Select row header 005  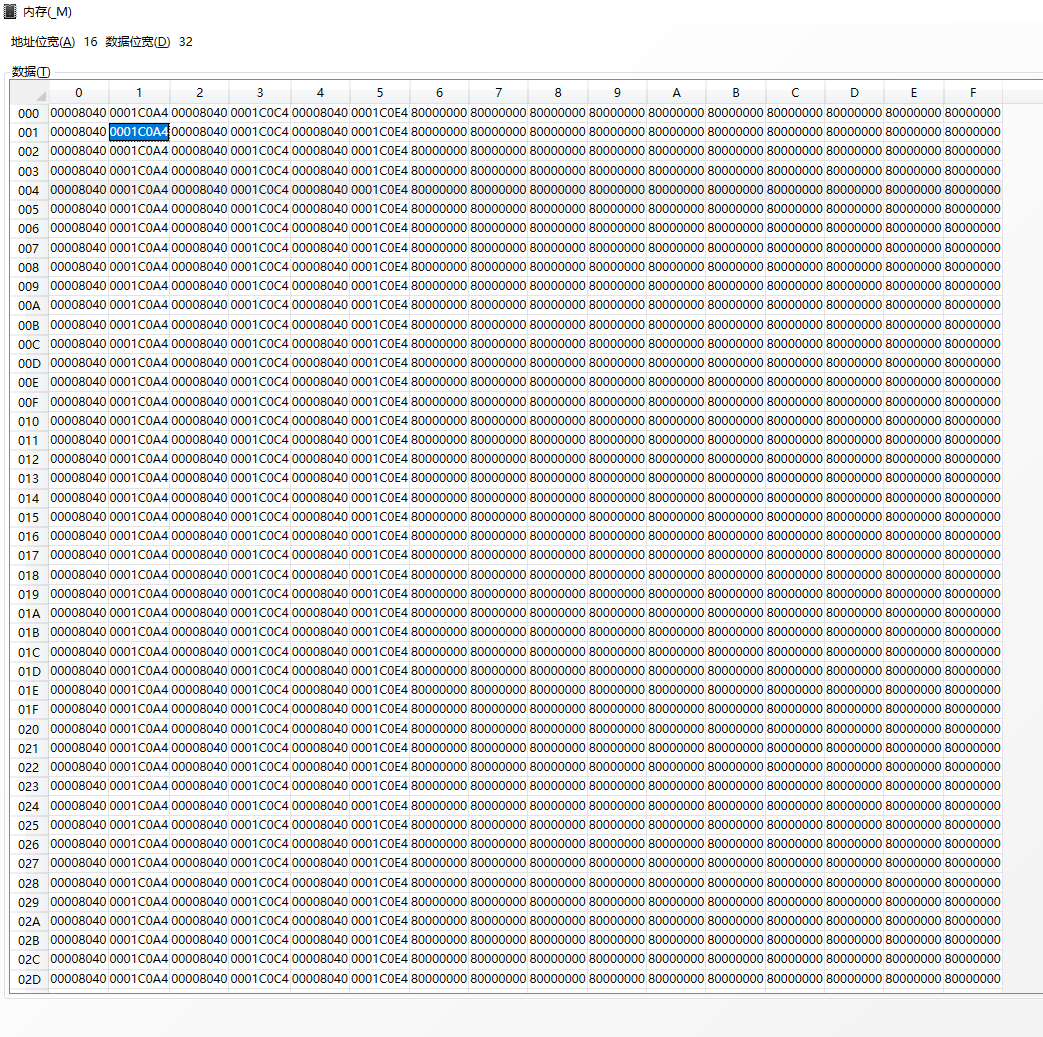click(x=29, y=209)
